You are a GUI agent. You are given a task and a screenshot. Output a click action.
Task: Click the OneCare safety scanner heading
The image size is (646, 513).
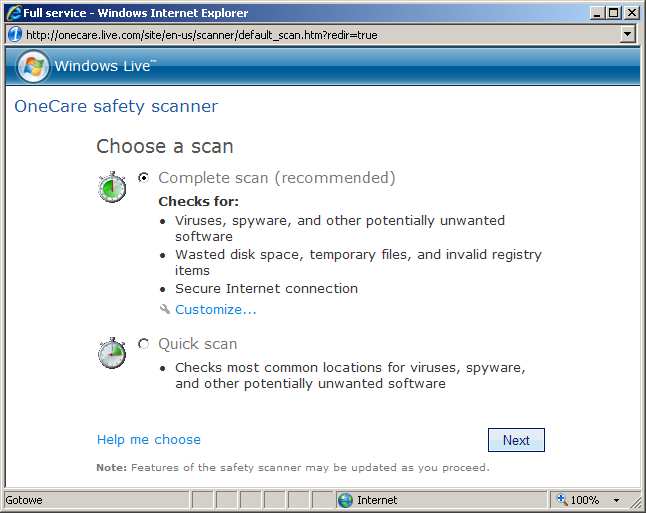pos(116,106)
